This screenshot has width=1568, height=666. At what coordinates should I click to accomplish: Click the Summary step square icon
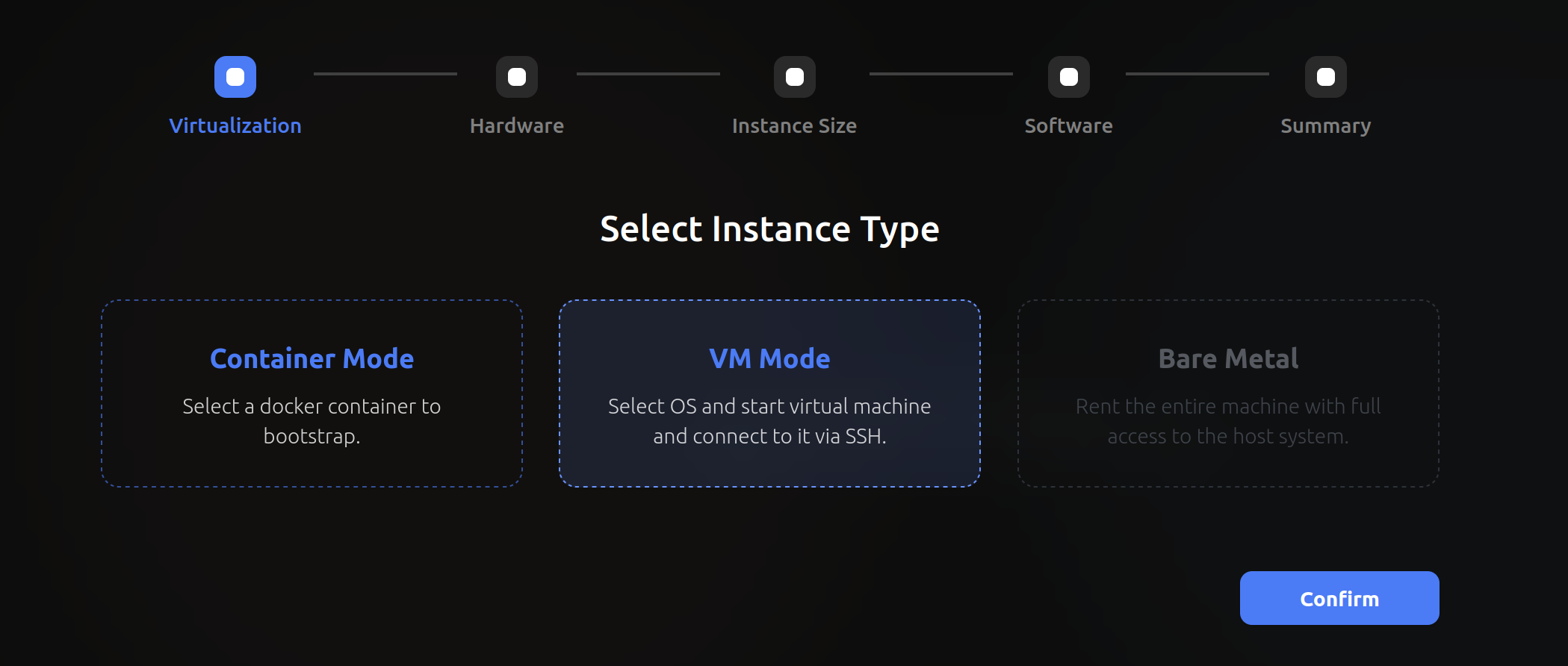(1326, 77)
